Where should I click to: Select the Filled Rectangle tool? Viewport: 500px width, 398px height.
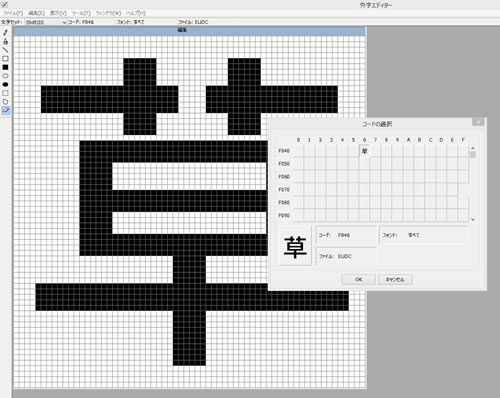(5, 67)
